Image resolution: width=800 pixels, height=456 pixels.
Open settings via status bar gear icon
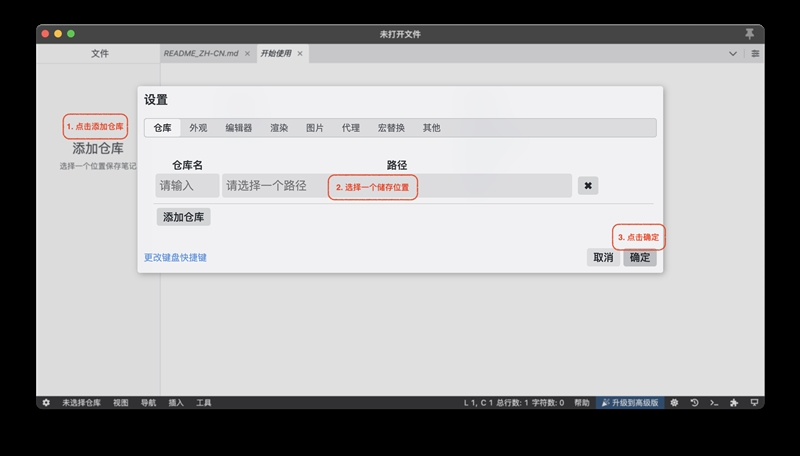(x=46, y=403)
